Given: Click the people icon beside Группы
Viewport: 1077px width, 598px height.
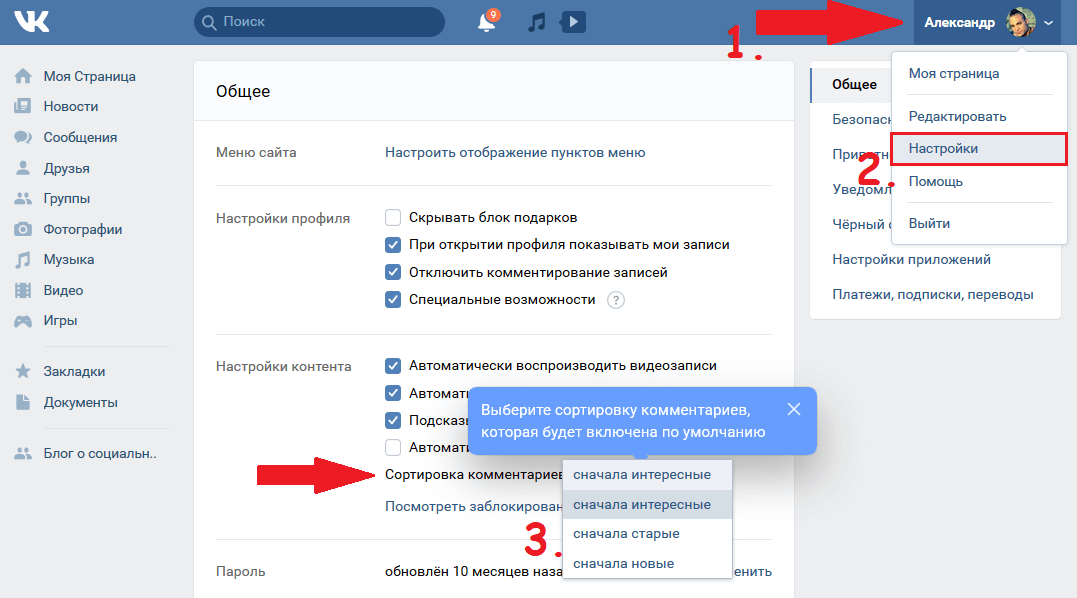Looking at the screenshot, I should pyautogui.click(x=23, y=198).
